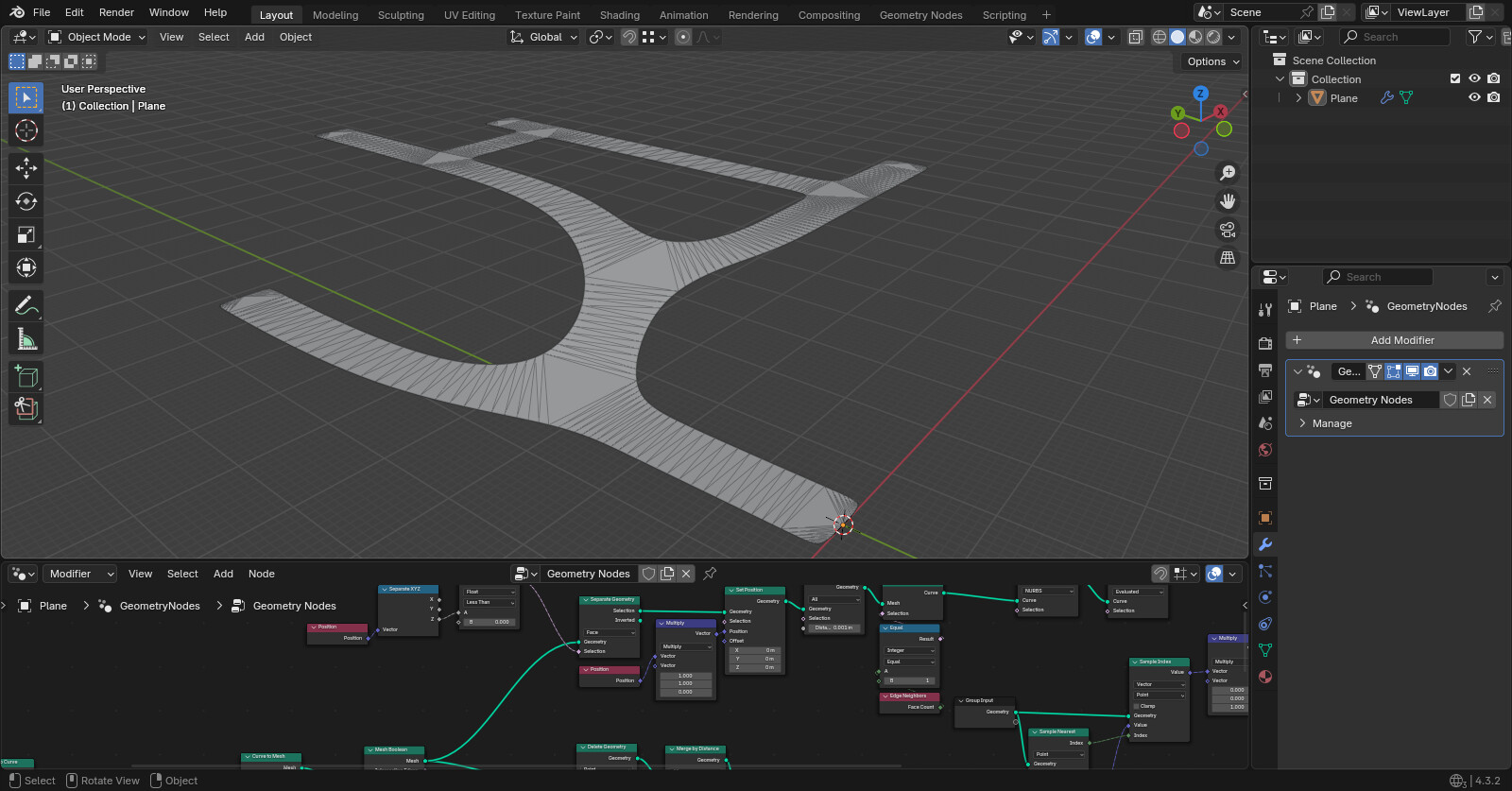1512x791 pixels.
Task: Toggle snapping magnet in viewport header
Action: (628, 37)
